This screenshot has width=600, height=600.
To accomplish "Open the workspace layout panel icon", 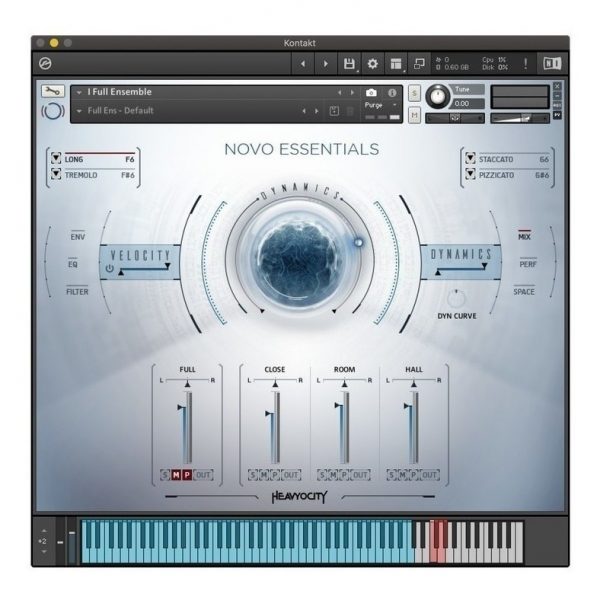I will (x=396, y=64).
